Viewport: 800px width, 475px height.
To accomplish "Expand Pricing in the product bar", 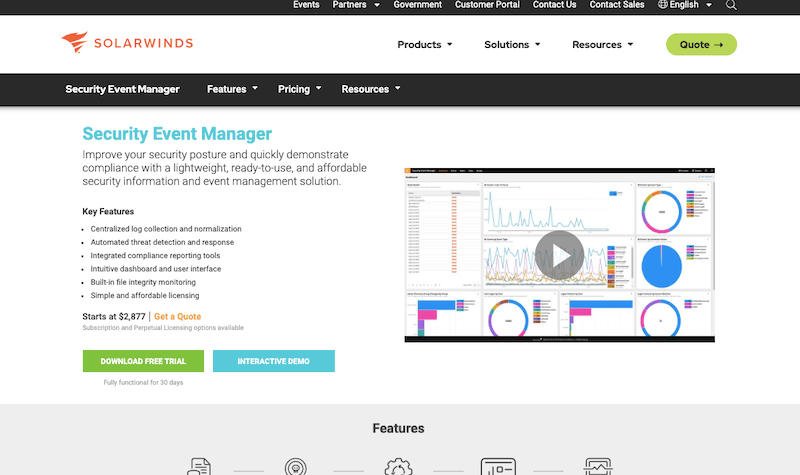I will 299,89.
